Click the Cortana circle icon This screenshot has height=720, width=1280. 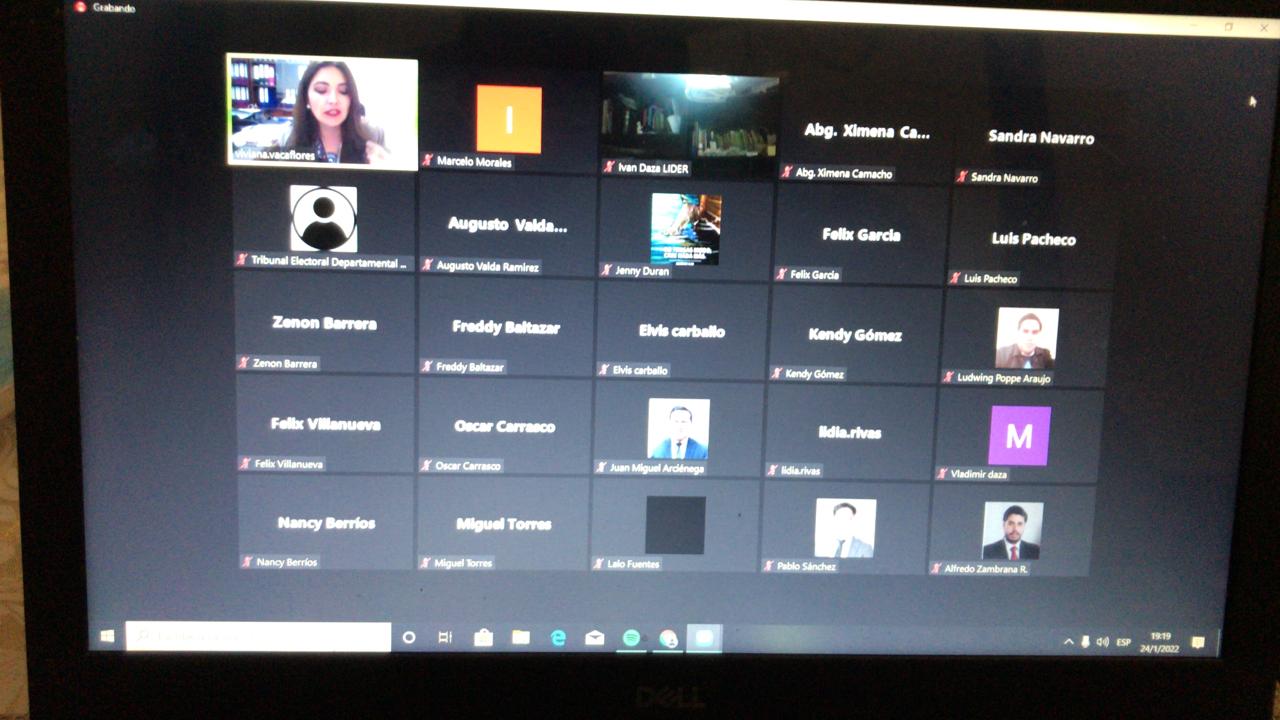point(409,637)
